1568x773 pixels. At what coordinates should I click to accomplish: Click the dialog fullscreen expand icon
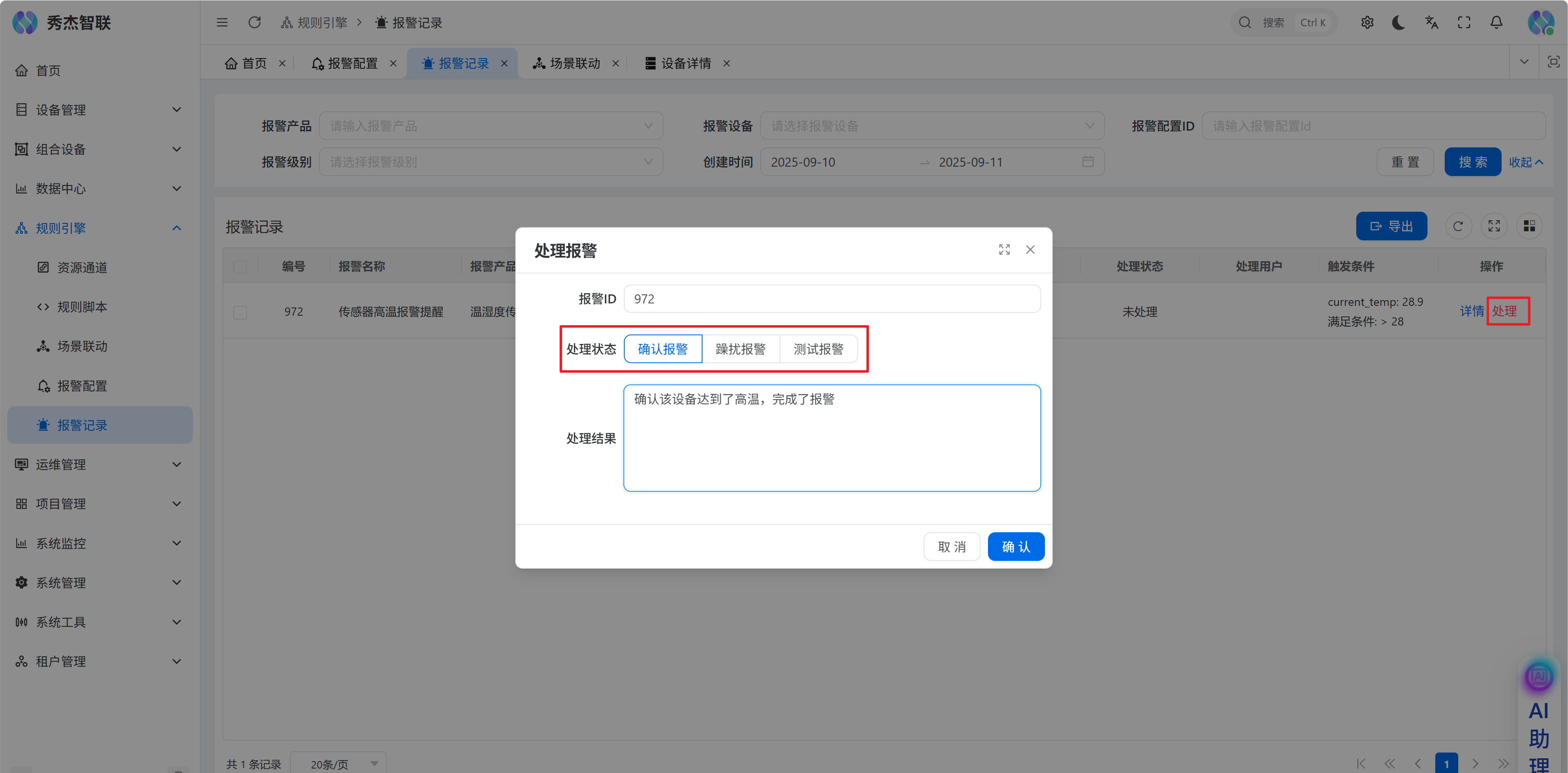coord(1004,249)
